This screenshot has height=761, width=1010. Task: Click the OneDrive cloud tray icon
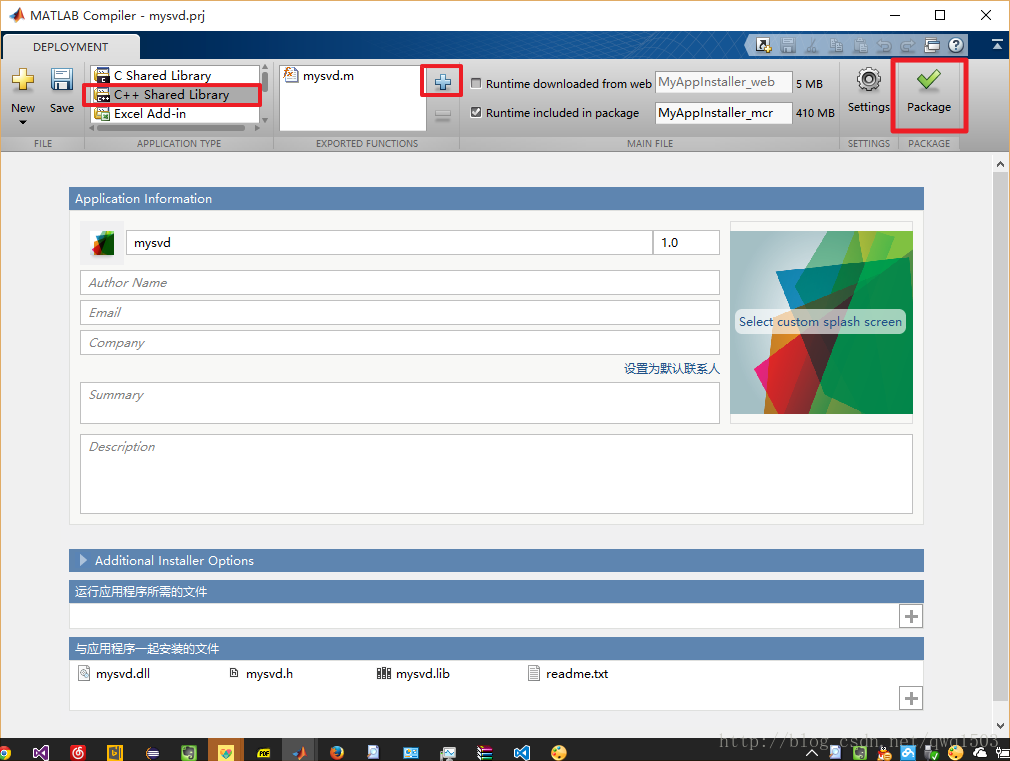(980, 752)
